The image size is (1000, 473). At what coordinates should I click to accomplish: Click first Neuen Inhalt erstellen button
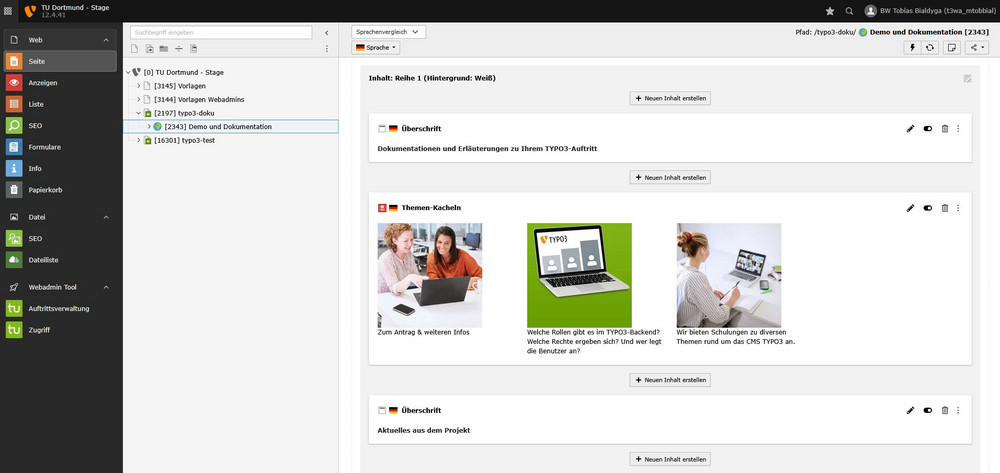pyautogui.click(x=670, y=98)
